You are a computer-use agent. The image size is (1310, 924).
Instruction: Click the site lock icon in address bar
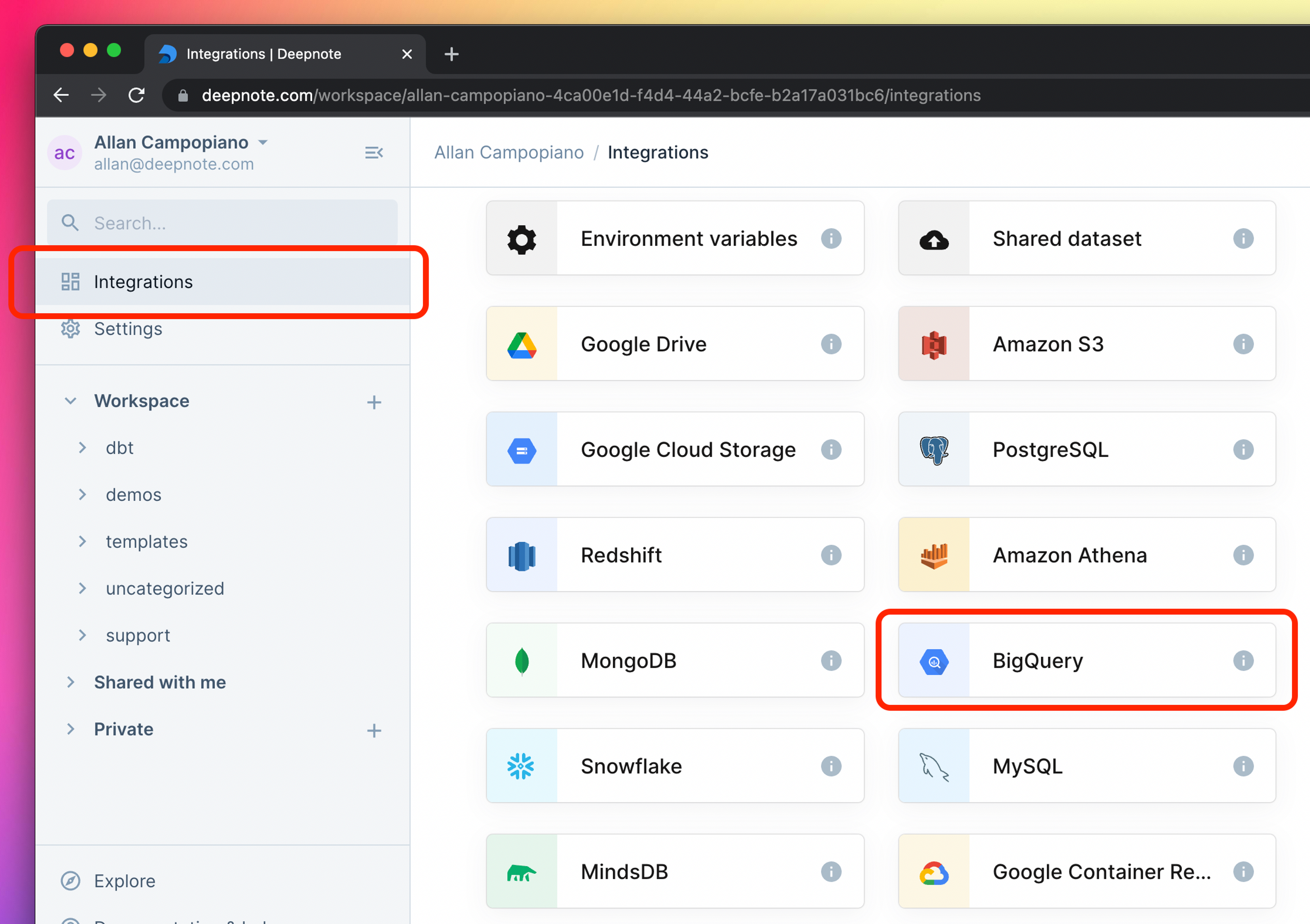point(183,95)
